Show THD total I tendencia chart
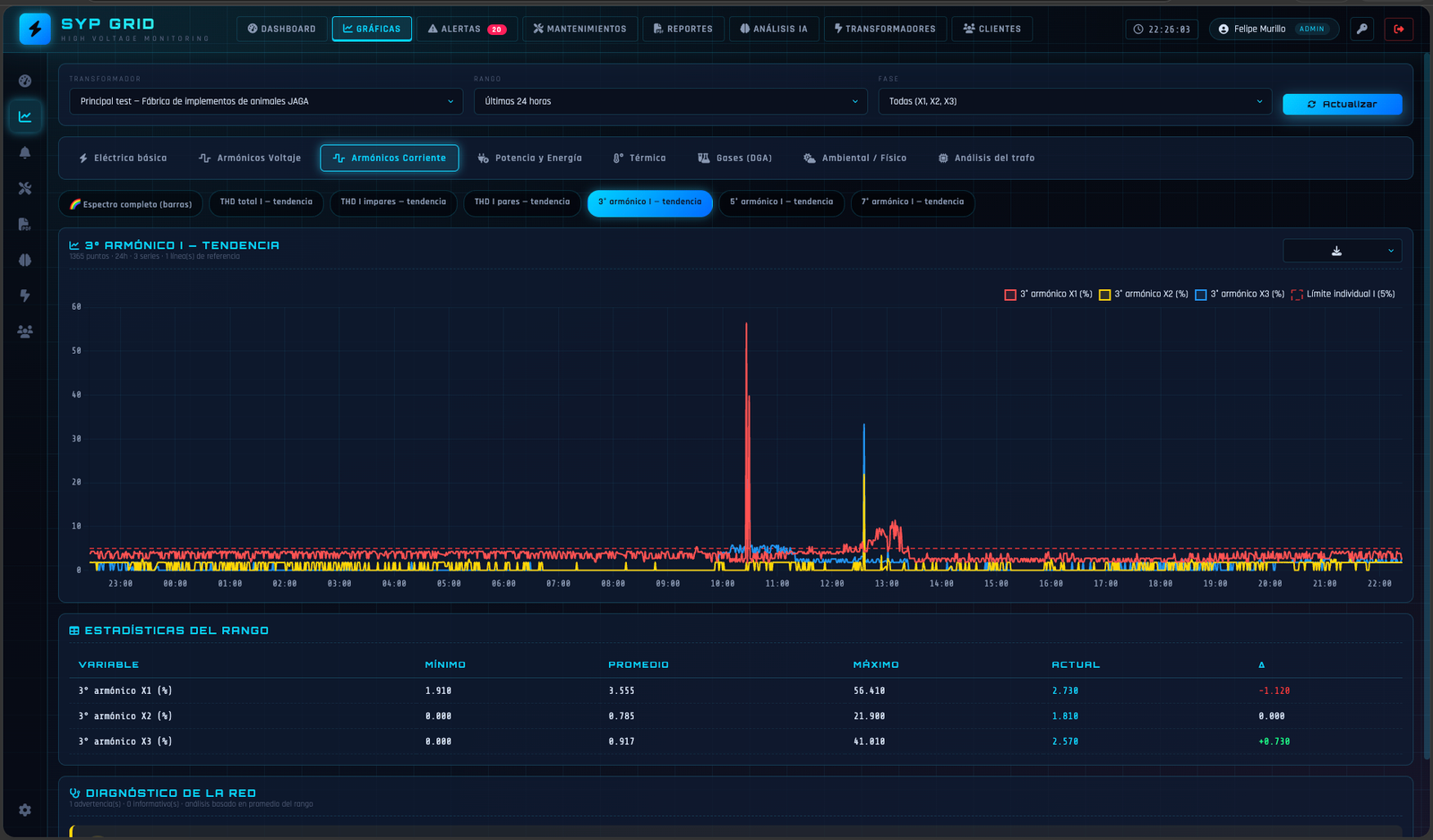This screenshot has height=840, width=1433. click(x=266, y=202)
